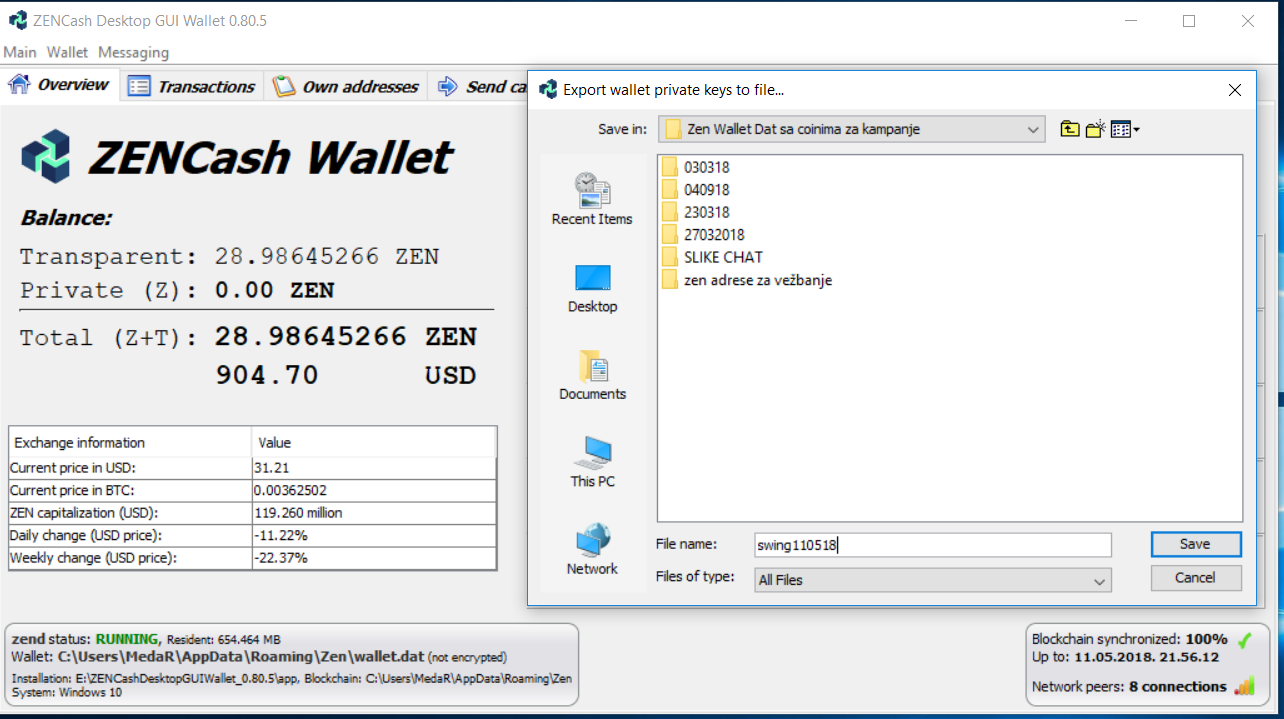Click the 'Transparent: 28.98645266 ZEN' balance line
This screenshot has width=1284, height=719.
(229, 257)
